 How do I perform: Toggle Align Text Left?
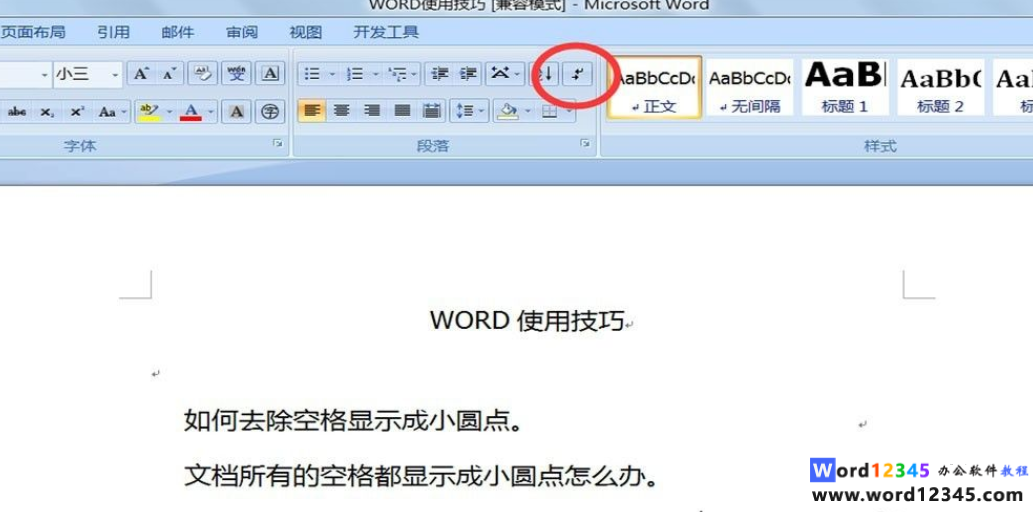click(x=312, y=111)
